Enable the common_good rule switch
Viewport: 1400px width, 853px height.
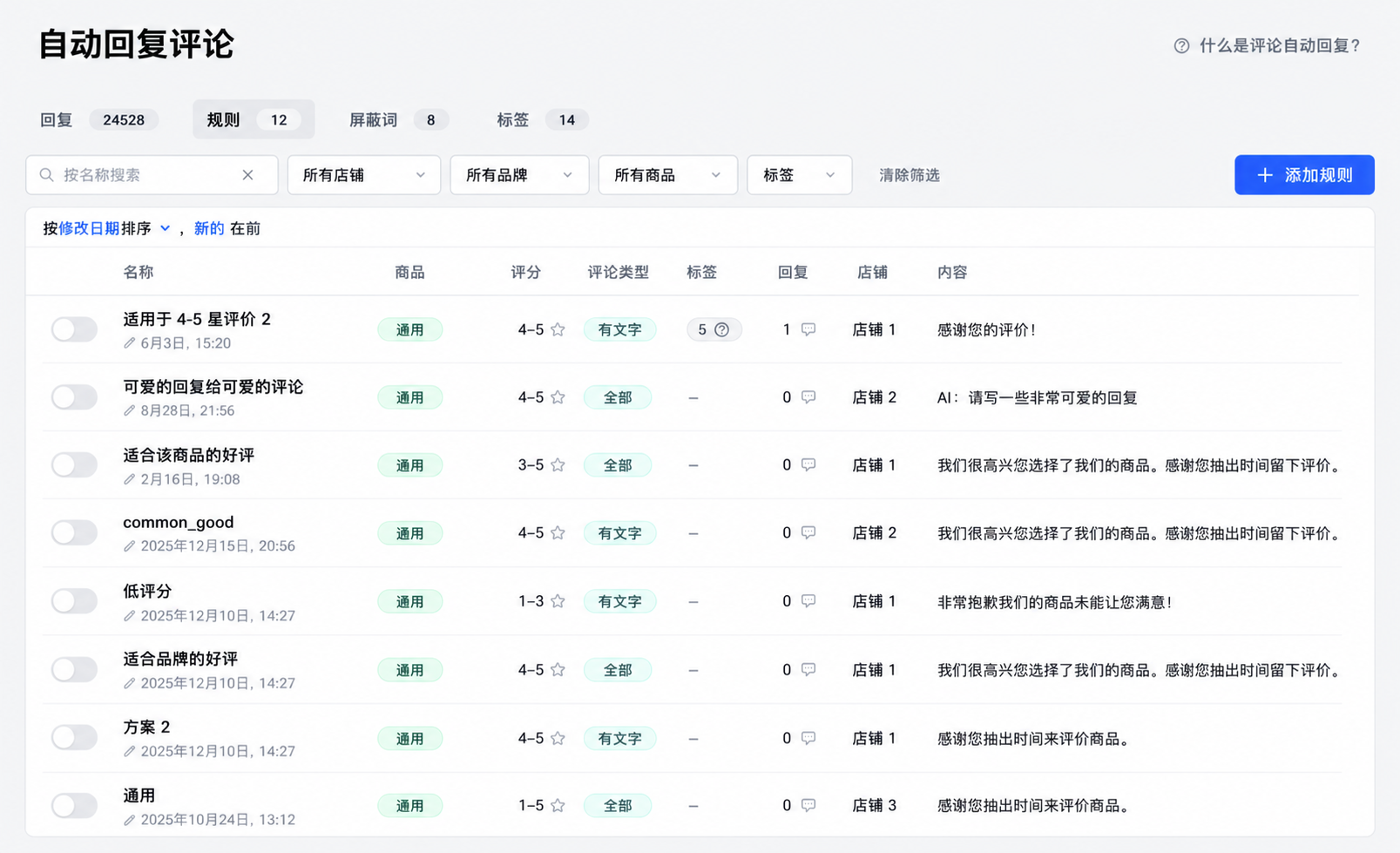[x=74, y=532]
